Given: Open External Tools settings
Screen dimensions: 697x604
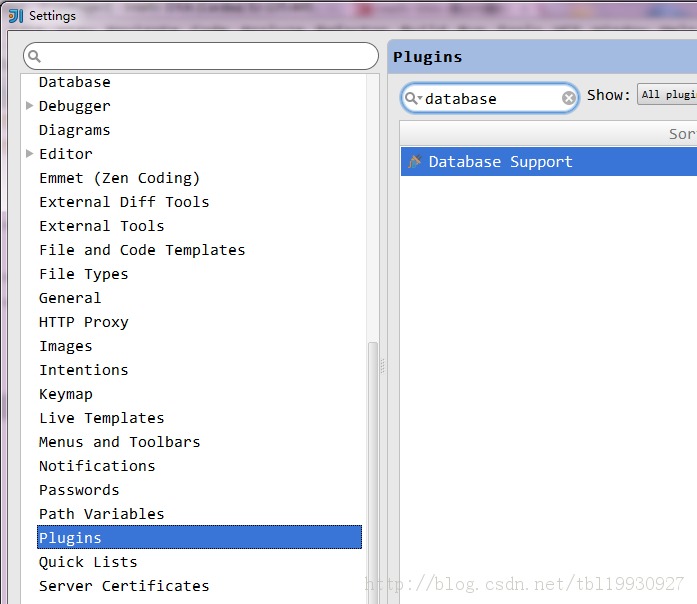Looking at the screenshot, I should point(102,226).
